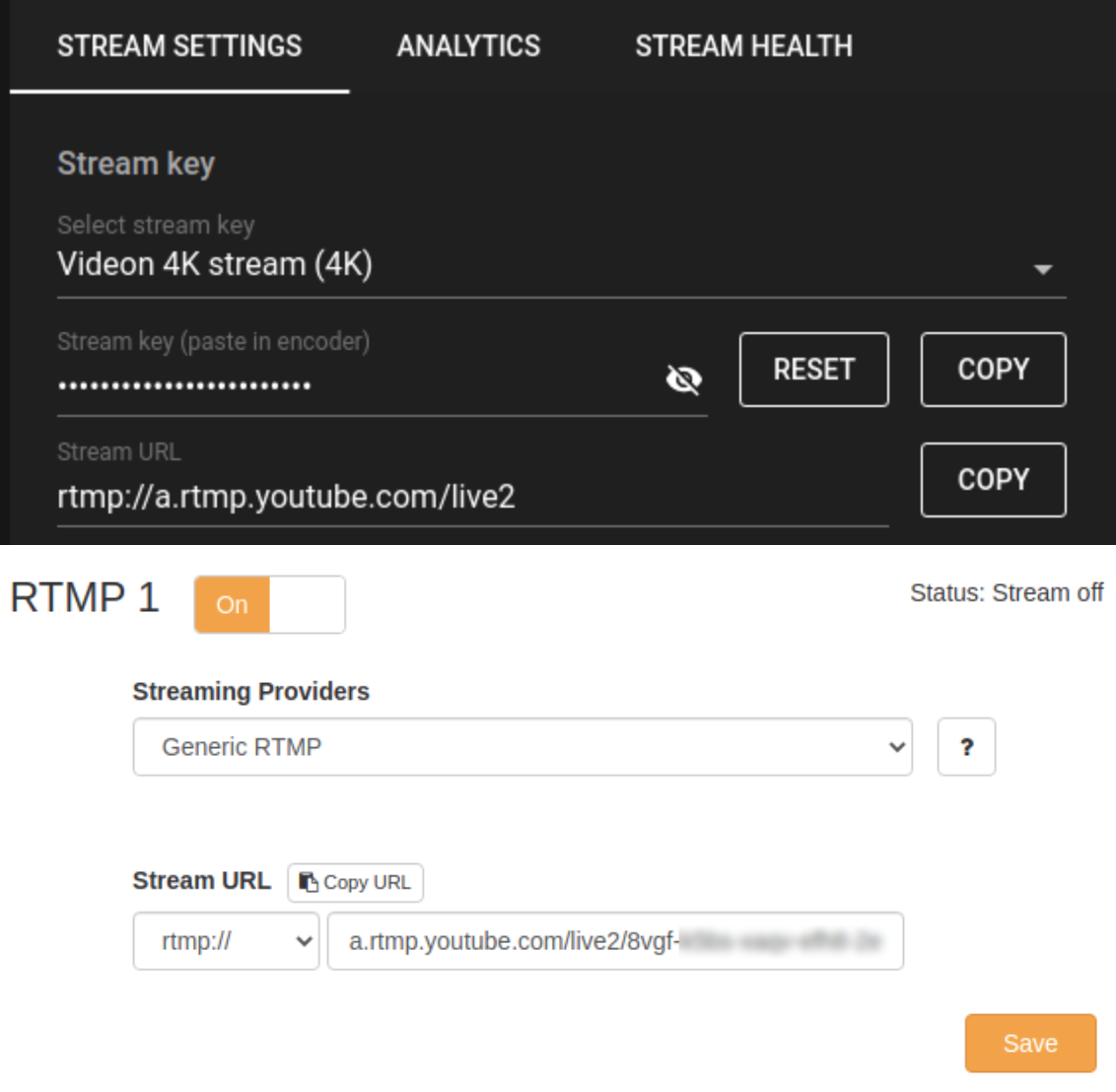Viewport: 1116px width, 1092px height.
Task: Reset the stream key
Action: point(814,369)
